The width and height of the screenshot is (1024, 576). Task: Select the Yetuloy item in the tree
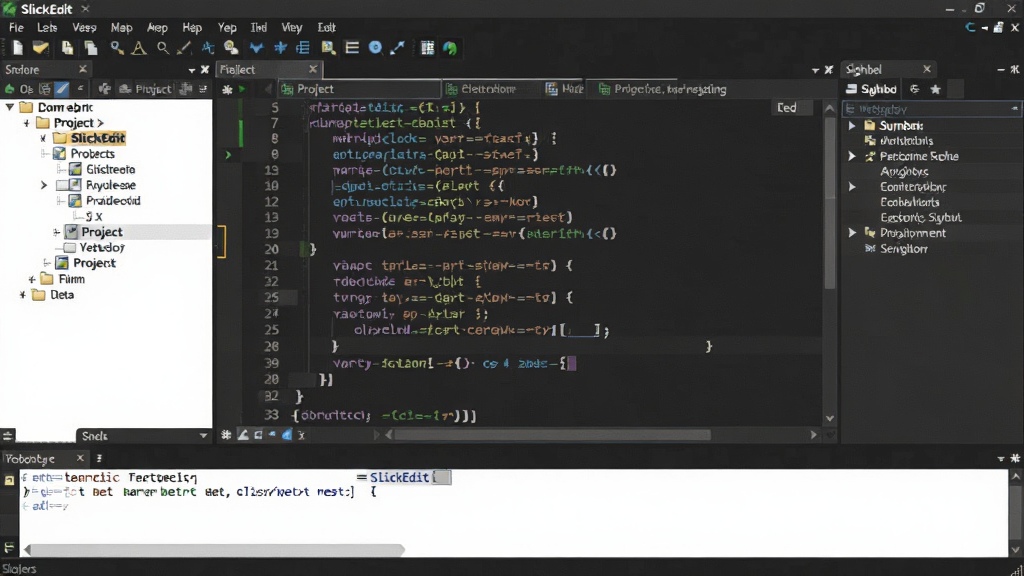(x=102, y=248)
